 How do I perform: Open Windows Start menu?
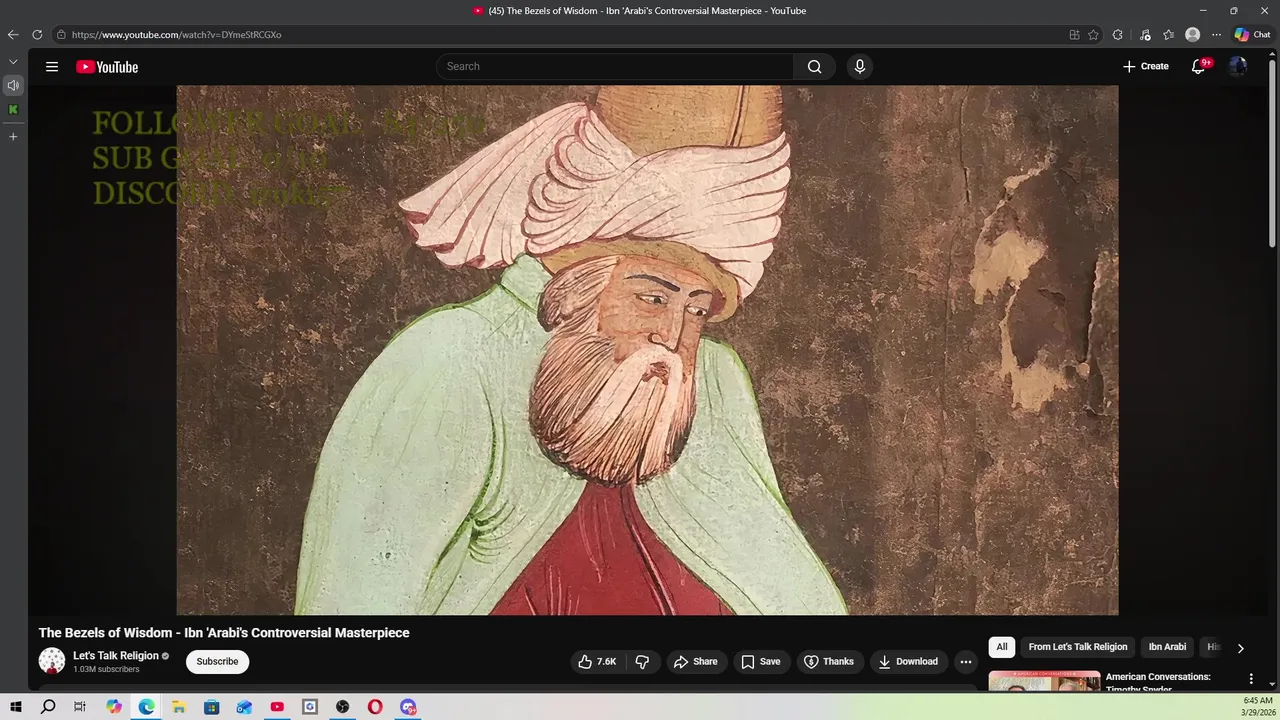point(16,707)
